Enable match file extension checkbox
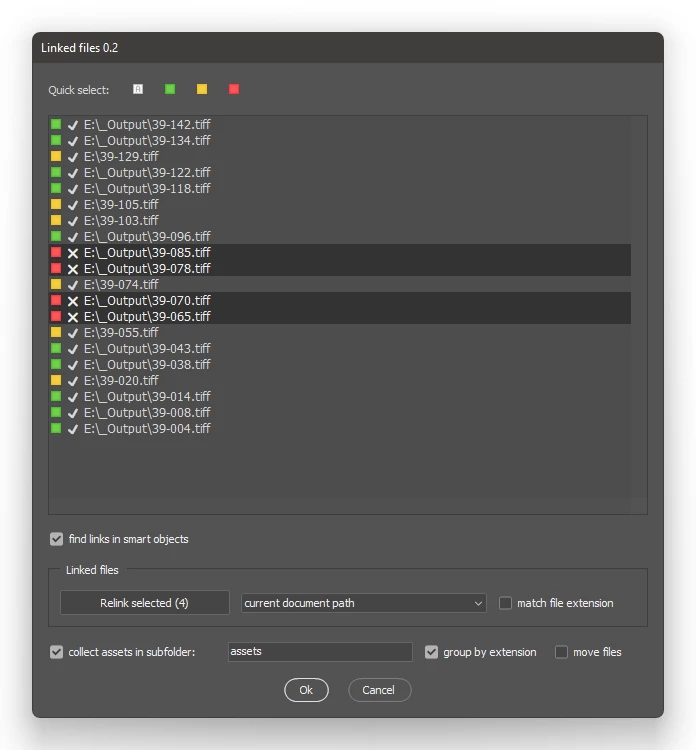696x750 pixels. coord(505,603)
